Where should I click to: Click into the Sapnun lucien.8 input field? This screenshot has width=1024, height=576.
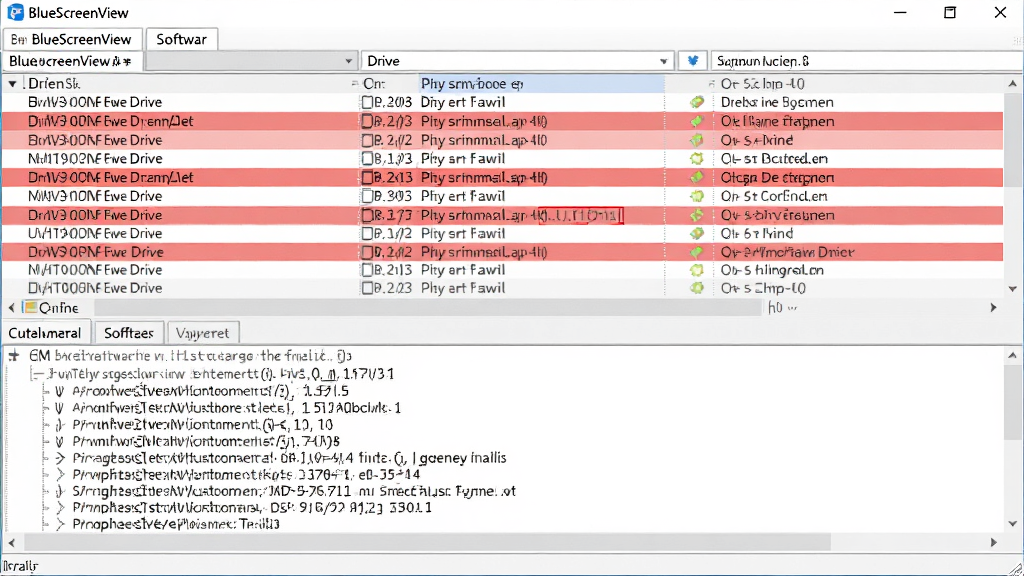click(867, 61)
